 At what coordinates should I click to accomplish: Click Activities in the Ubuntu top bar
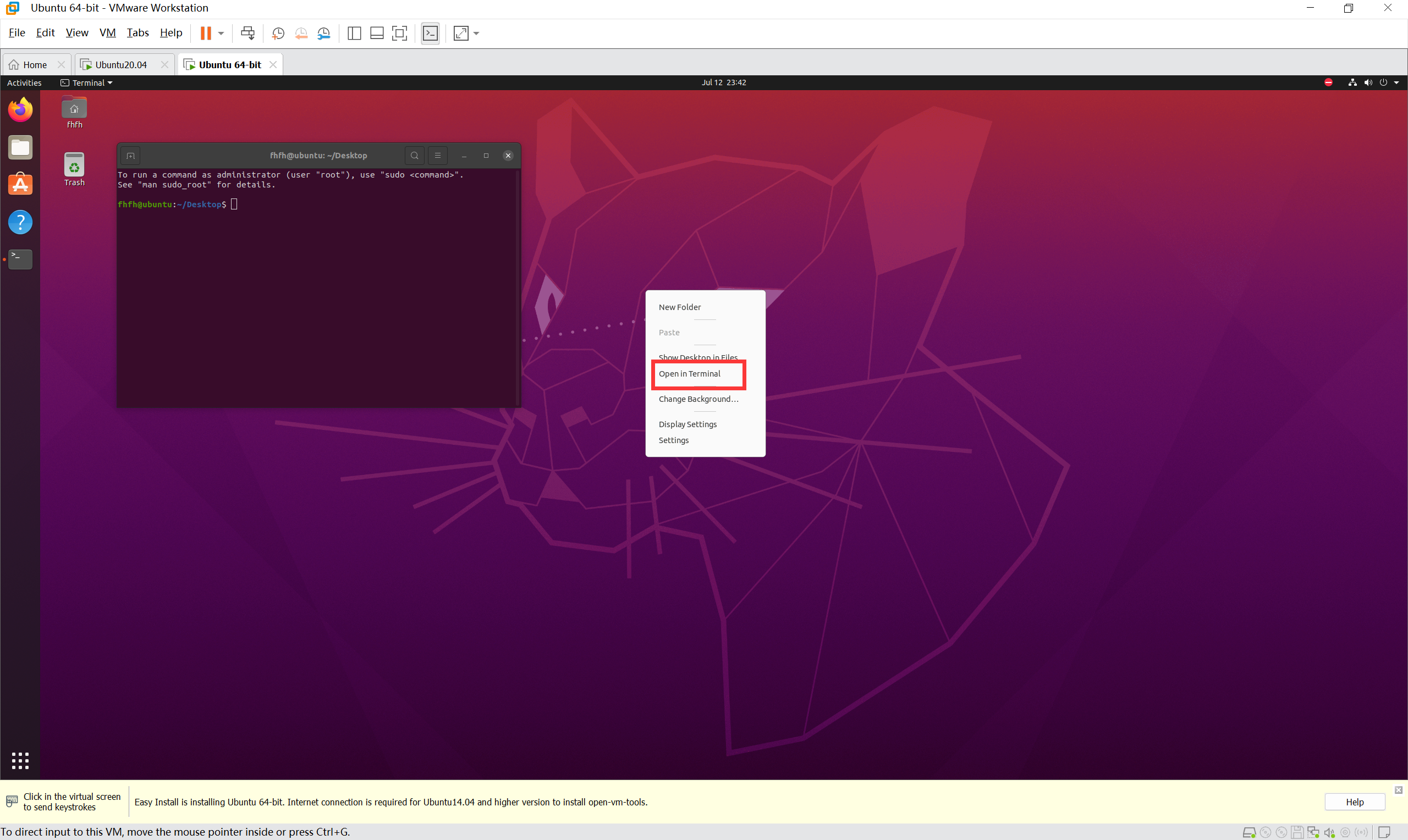click(x=24, y=82)
